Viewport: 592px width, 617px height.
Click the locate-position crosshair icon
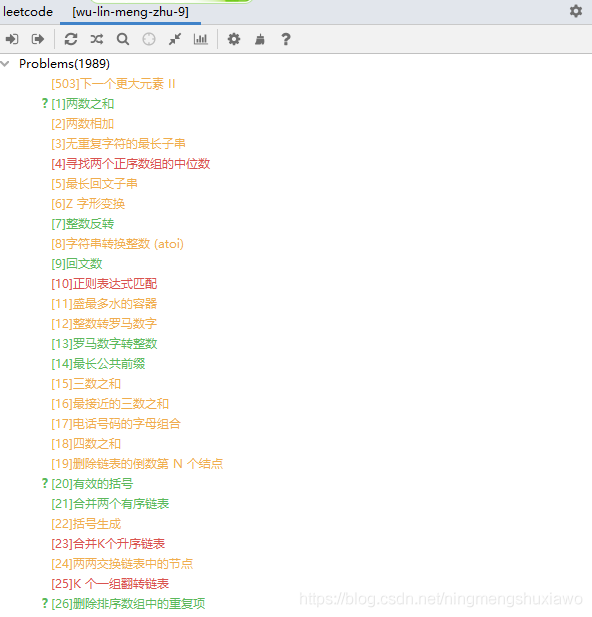(149, 39)
